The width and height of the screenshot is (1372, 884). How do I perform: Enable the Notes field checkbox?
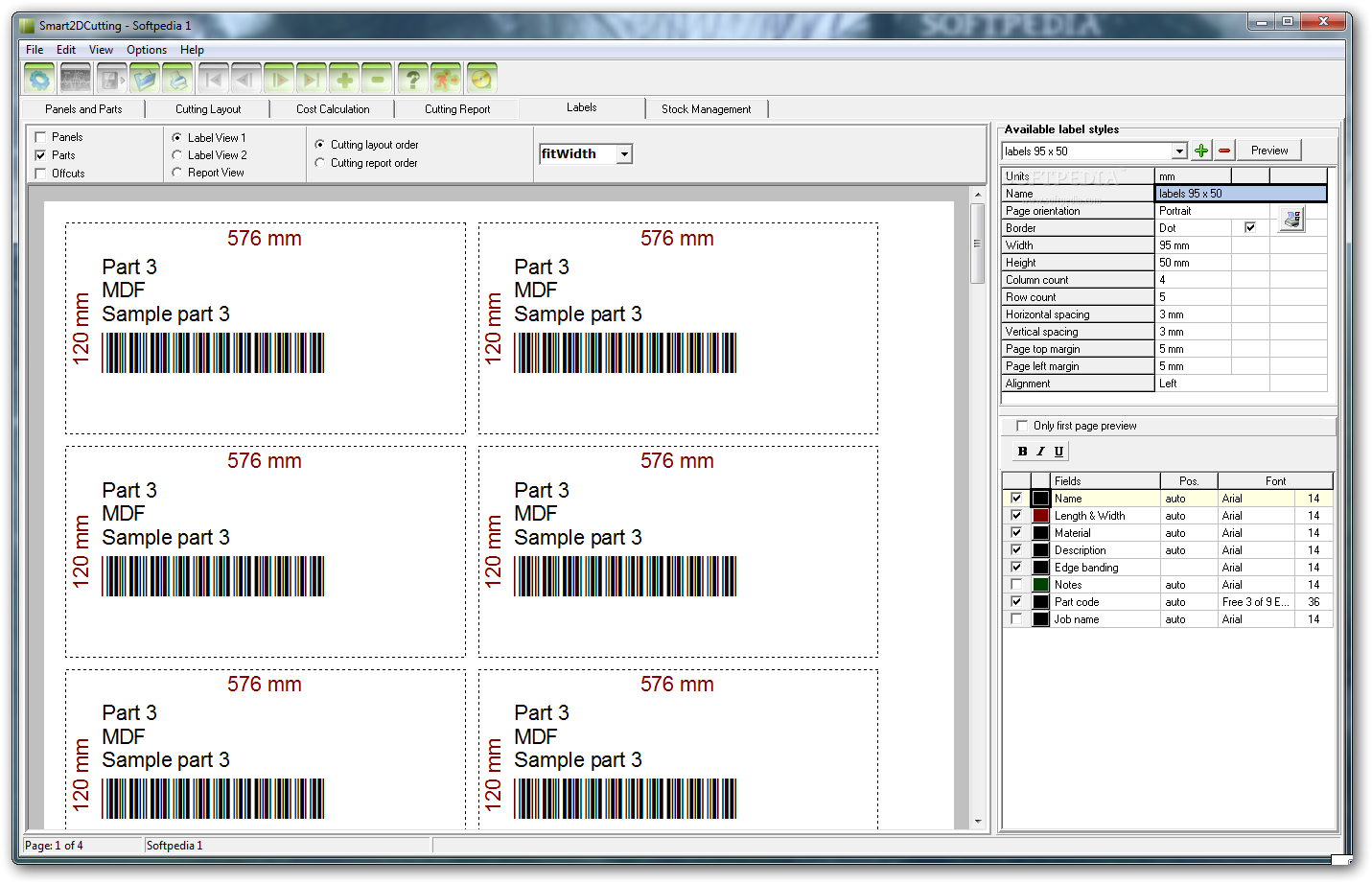[x=1016, y=585]
